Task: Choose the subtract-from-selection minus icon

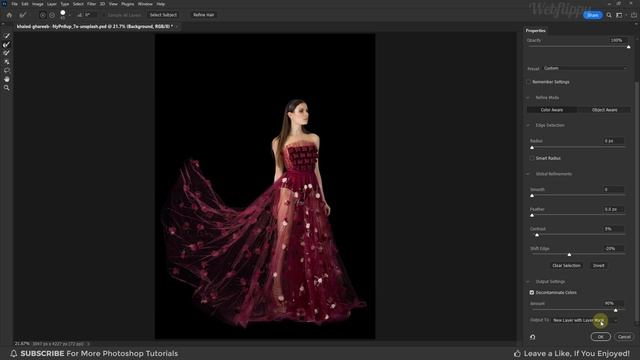Action: [52, 15]
